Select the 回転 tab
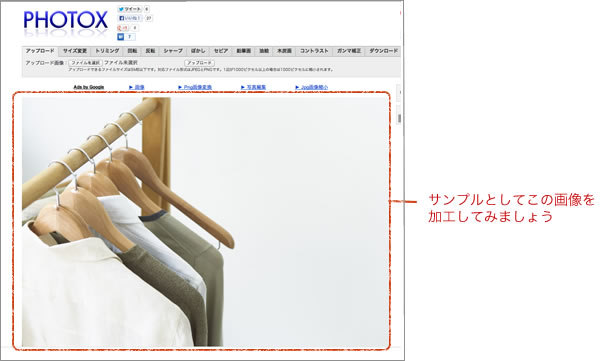Image resolution: width=607 pixels, height=361 pixels. tap(132, 51)
